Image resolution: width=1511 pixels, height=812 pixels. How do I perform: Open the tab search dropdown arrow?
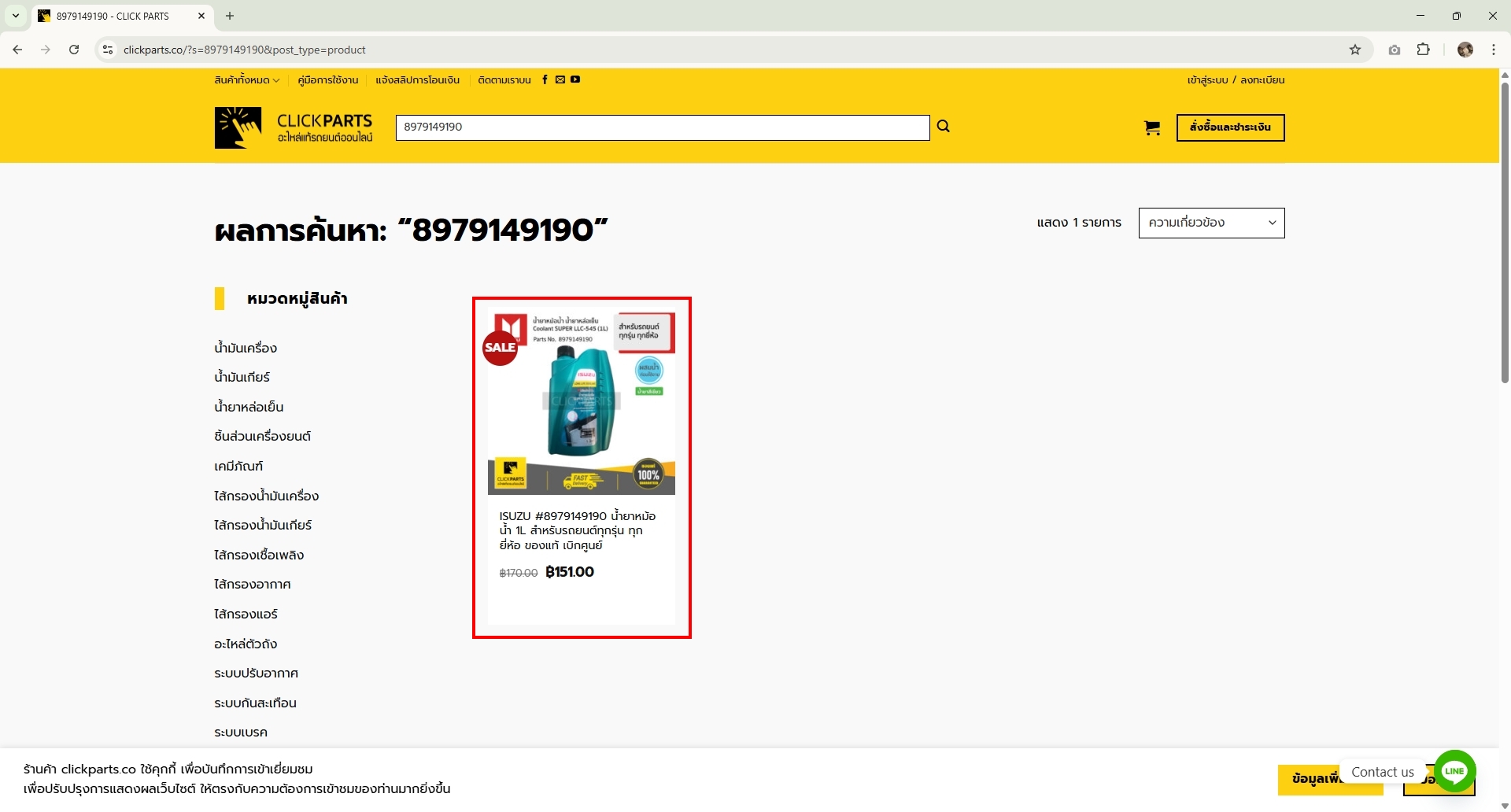tap(15, 16)
